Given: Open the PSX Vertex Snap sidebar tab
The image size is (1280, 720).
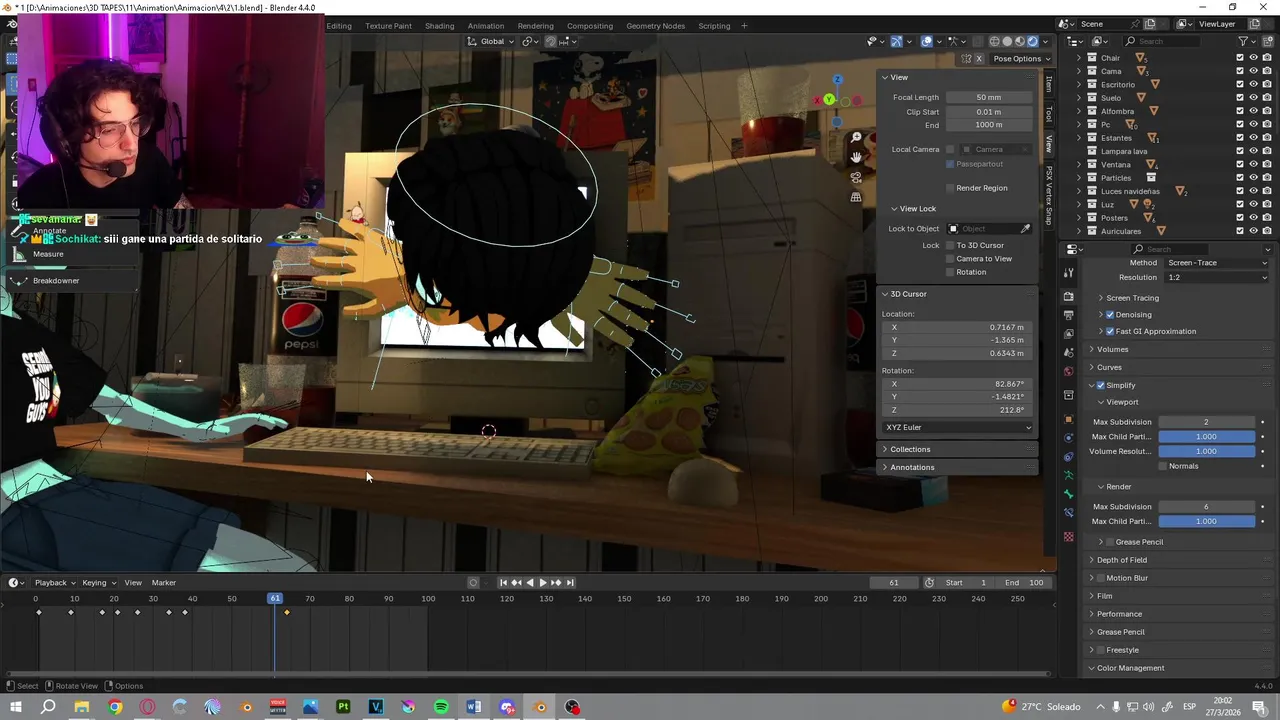Looking at the screenshot, I should [x=1048, y=195].
